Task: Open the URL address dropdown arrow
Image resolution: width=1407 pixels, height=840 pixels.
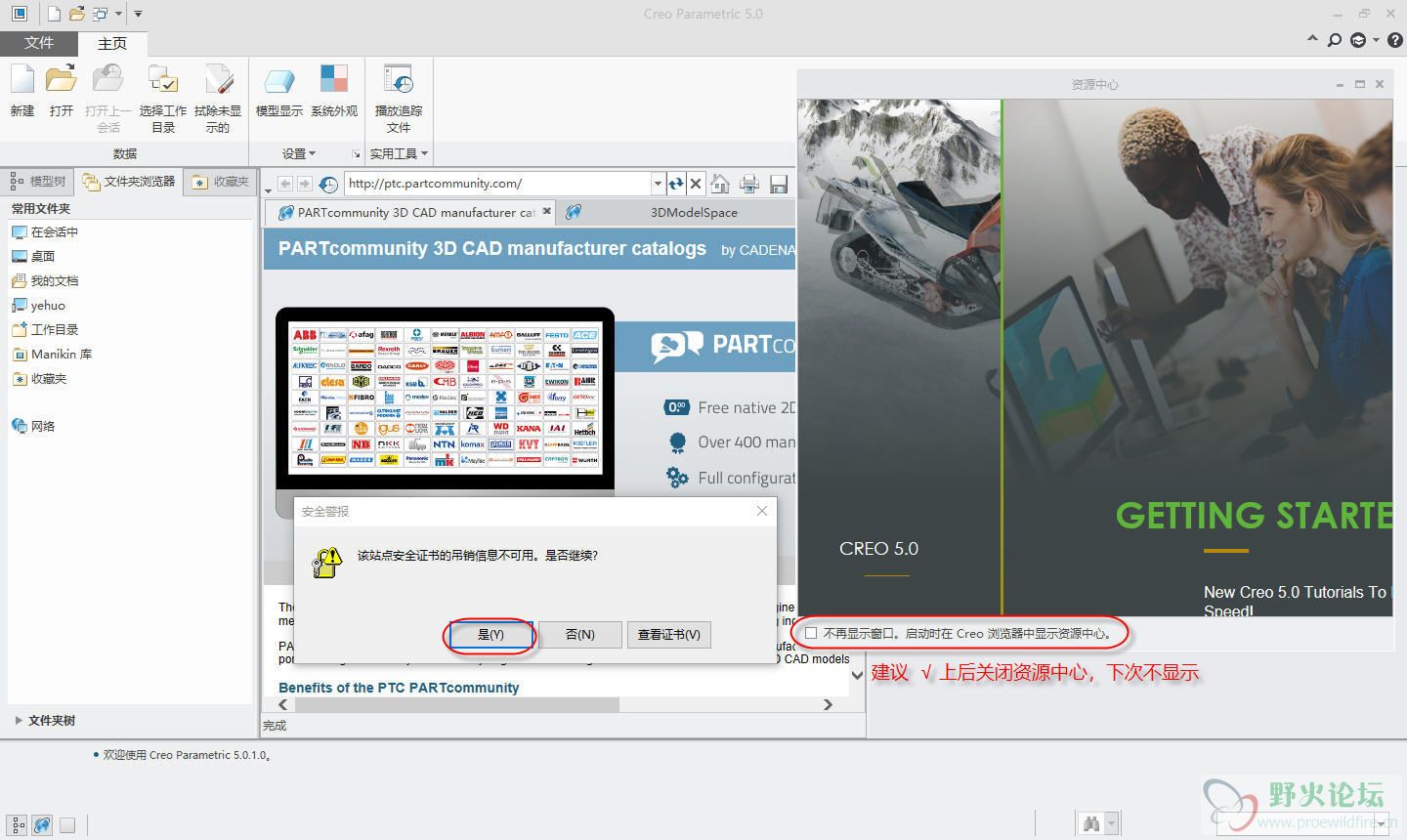Action: (x=658, y=183)
